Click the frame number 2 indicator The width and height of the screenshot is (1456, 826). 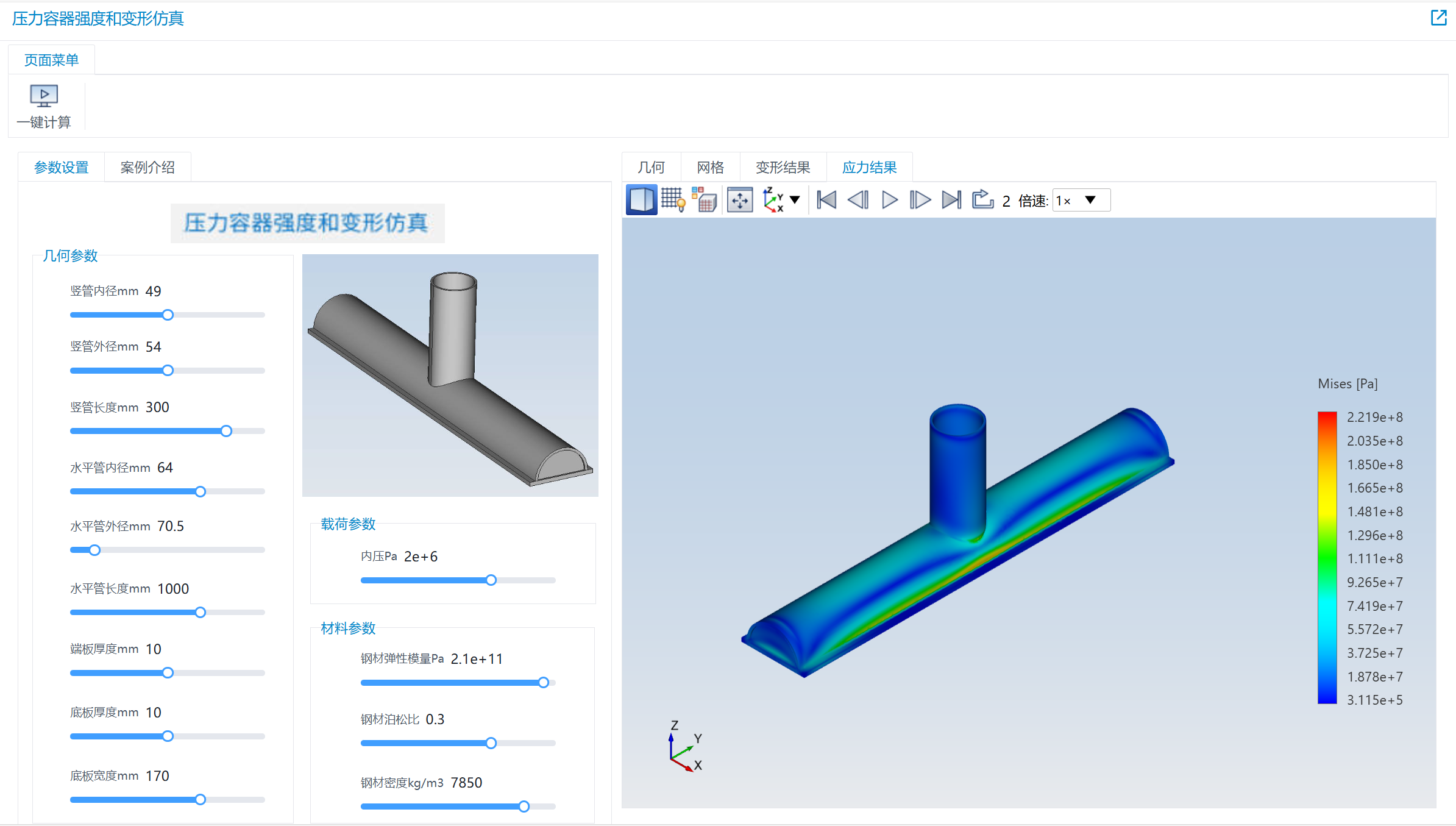pos(1006,201)
